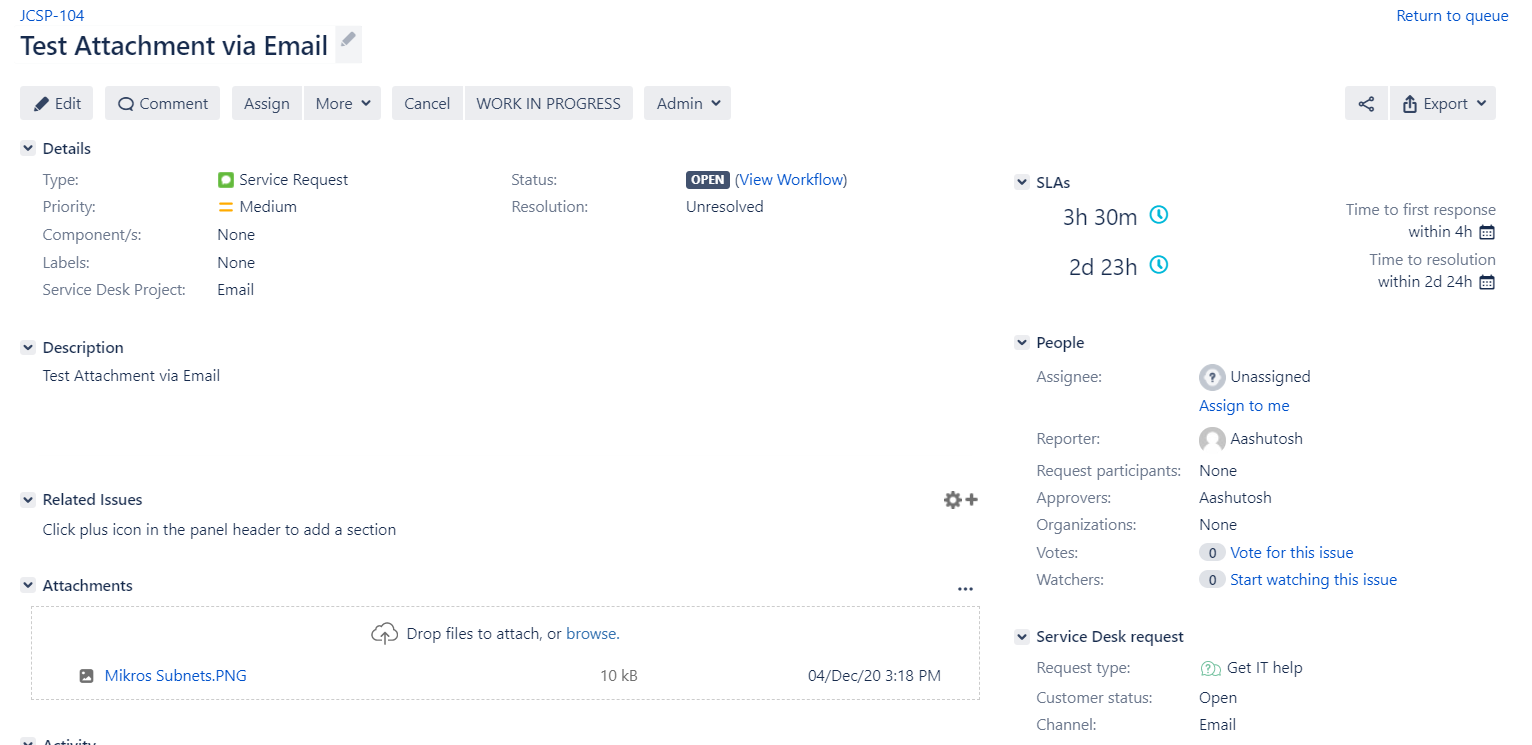Open the View Workflow link
Image resolution: width=1532 pixels, height=745 pixels.
(x=791, y=180)
